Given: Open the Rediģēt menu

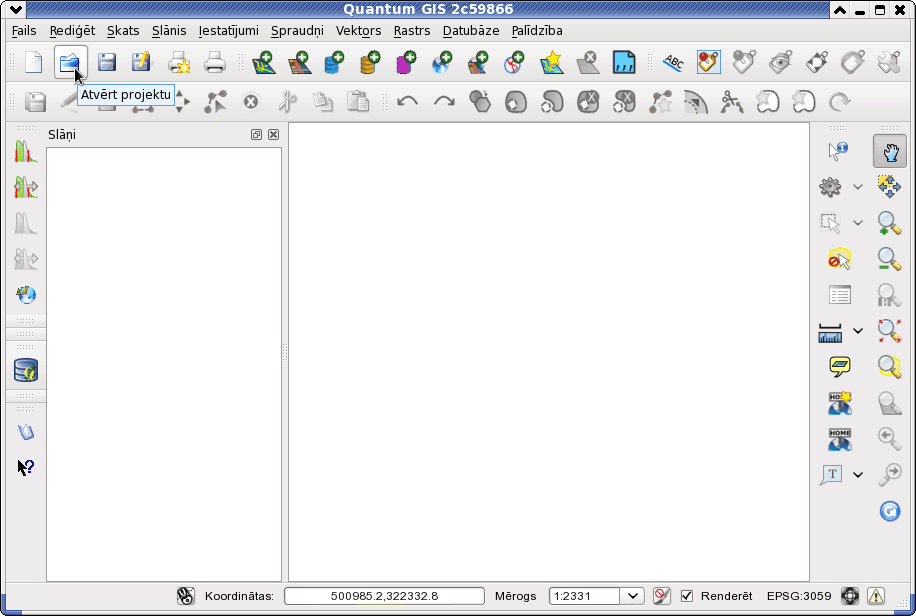Looking at the screenshot, I should pyautogui.click(x=72, y=30).
